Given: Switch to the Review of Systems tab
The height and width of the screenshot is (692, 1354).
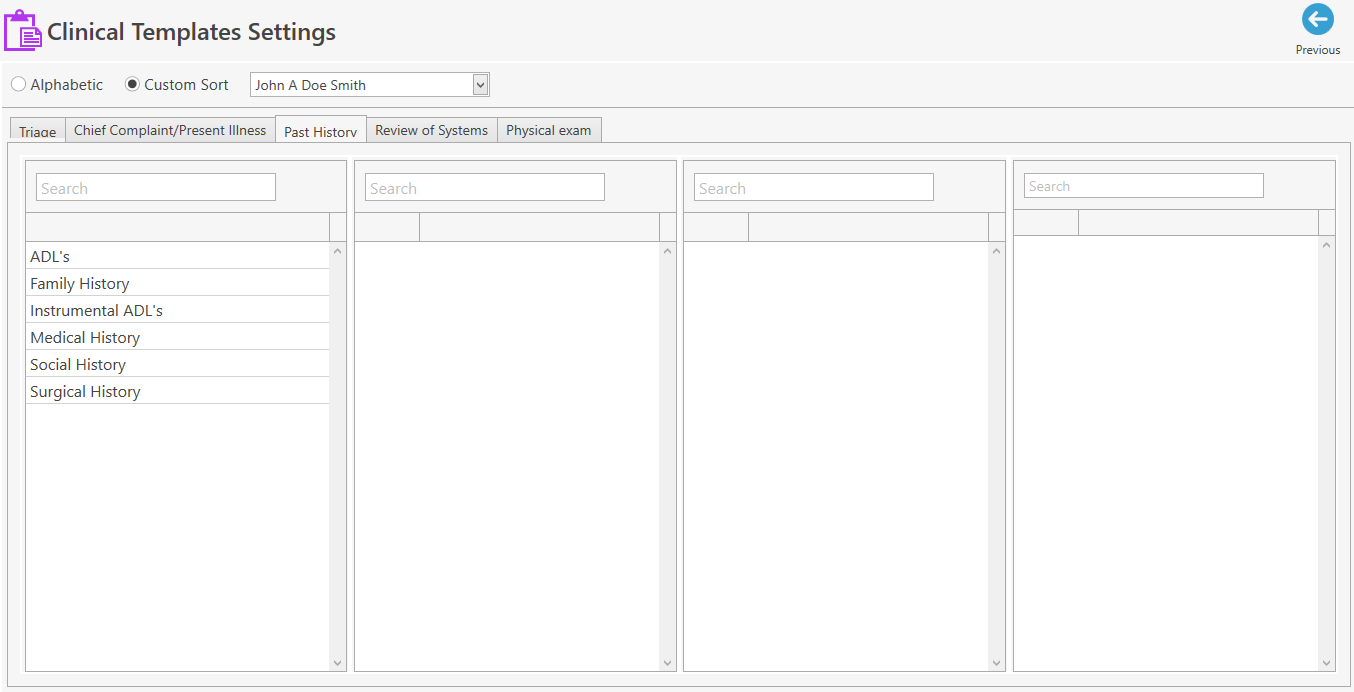Looking at the screenshot, I should pyautogui.click(x=431, y=129).
